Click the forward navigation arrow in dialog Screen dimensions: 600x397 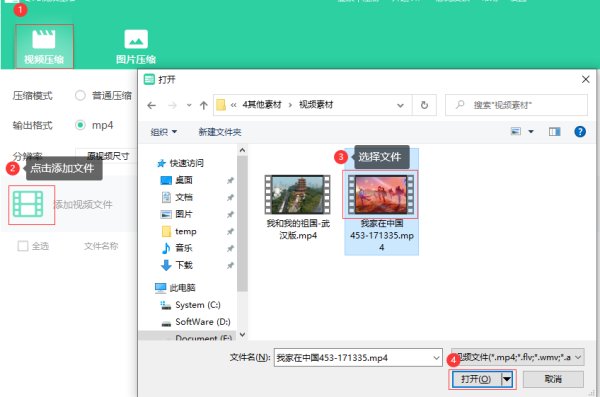(x=173, y=105)
